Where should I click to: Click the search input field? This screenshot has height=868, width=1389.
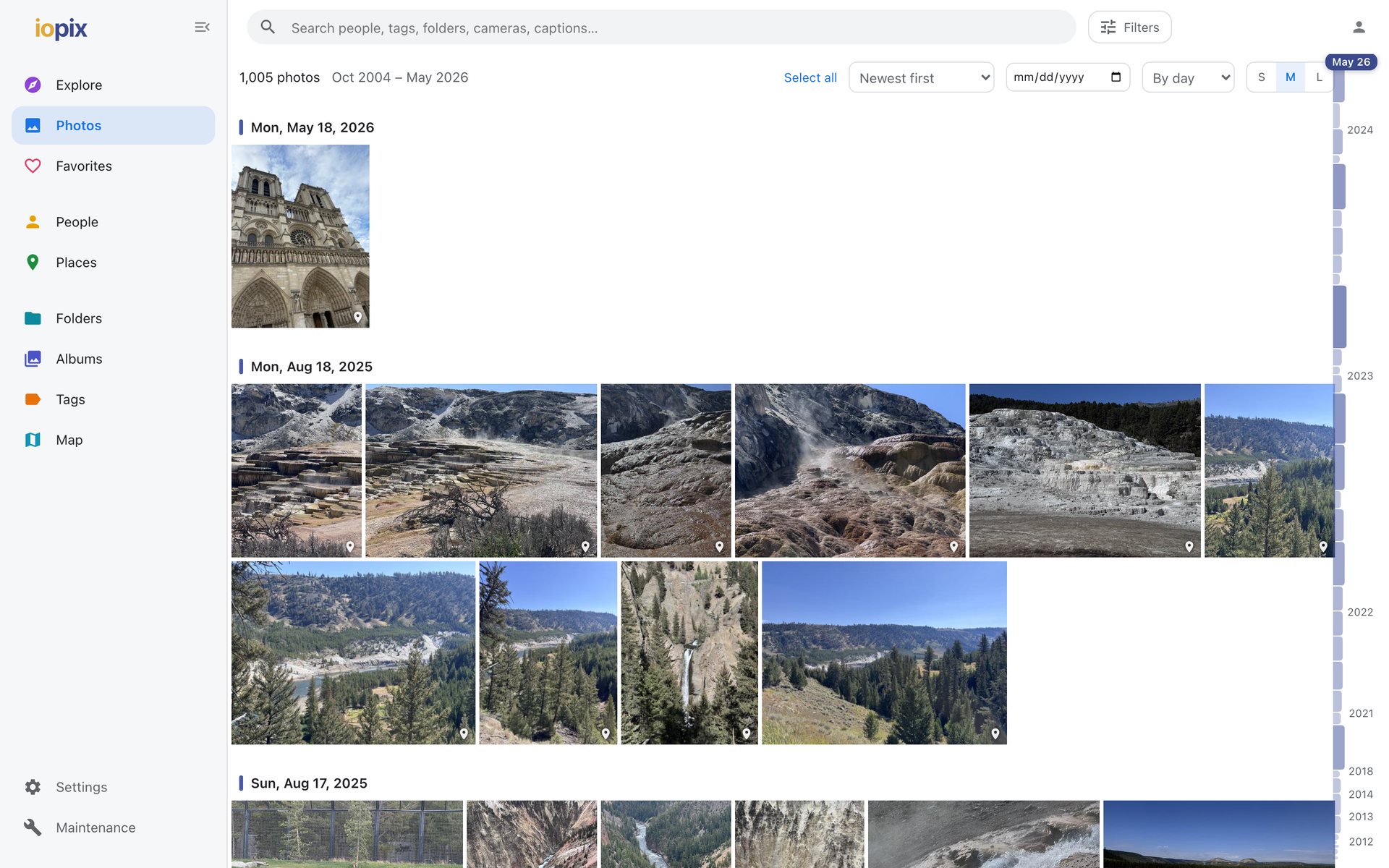pyautogui.click(x=661, y=27)
